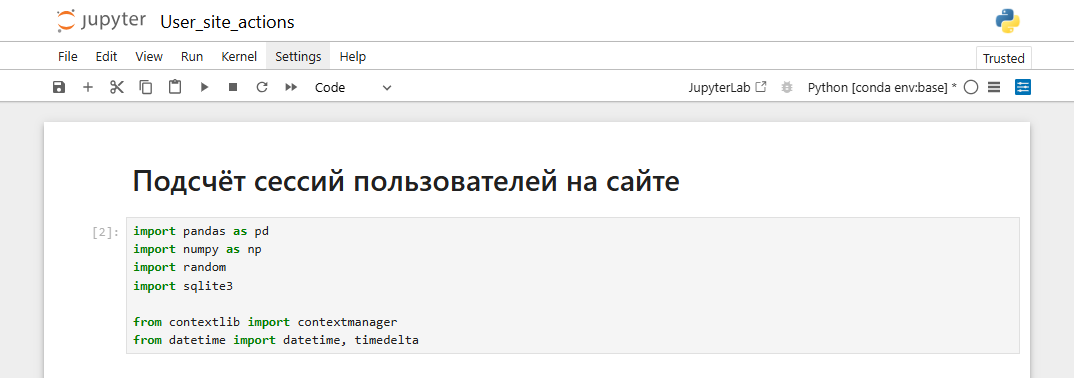Click the line 'import random'

179,267
